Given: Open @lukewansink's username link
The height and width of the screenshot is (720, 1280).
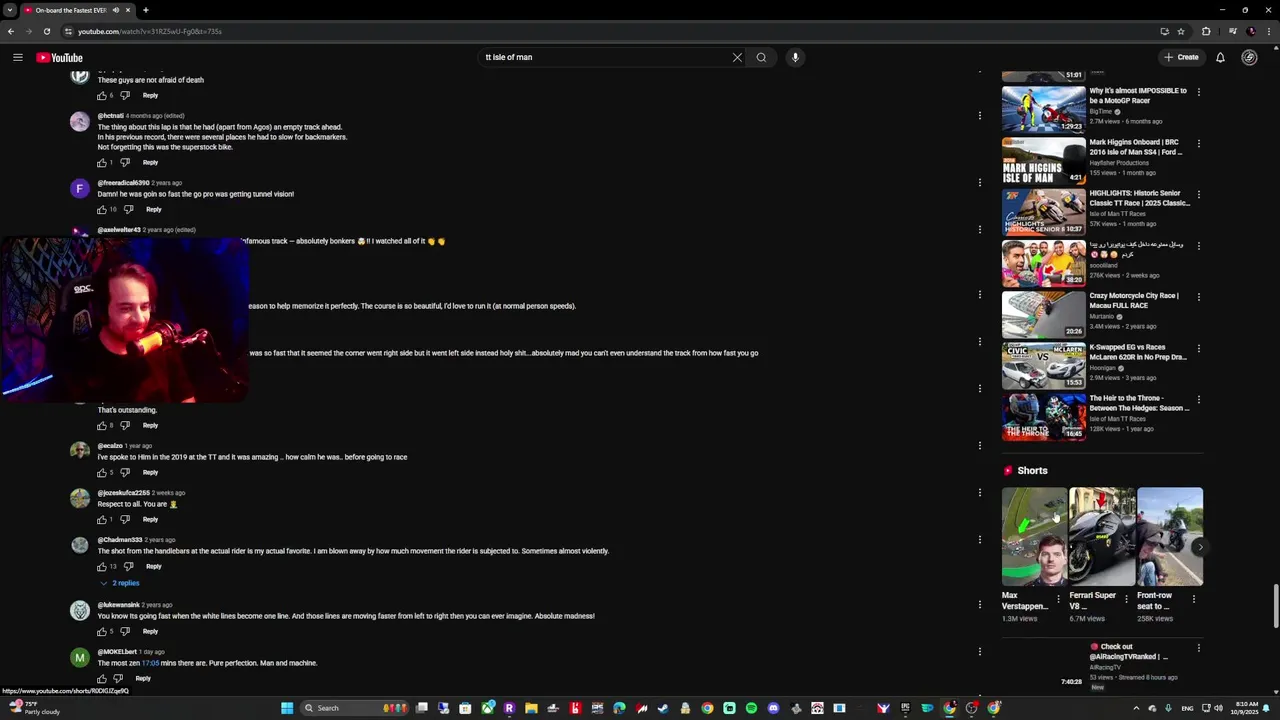Looking at the screenshot, I should click(118, 605).
